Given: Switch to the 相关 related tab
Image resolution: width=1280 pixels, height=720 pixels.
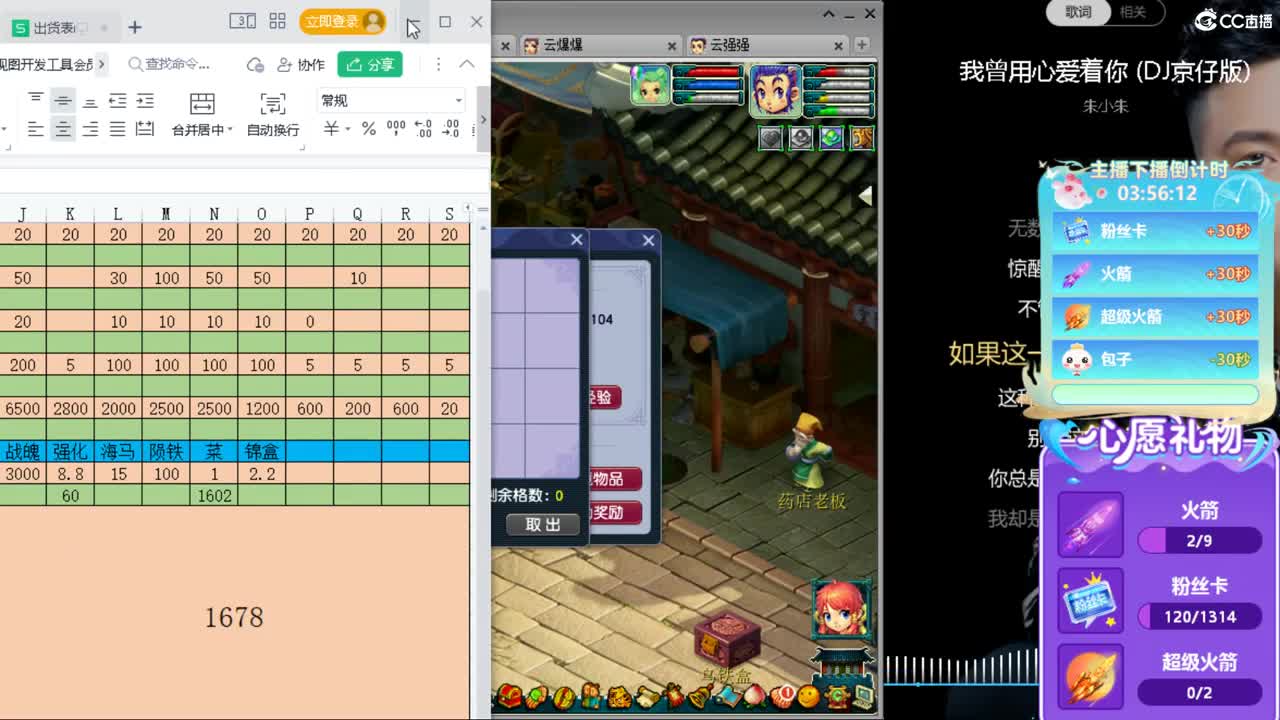Looking at the screenshot, I should click(1133, 12).
